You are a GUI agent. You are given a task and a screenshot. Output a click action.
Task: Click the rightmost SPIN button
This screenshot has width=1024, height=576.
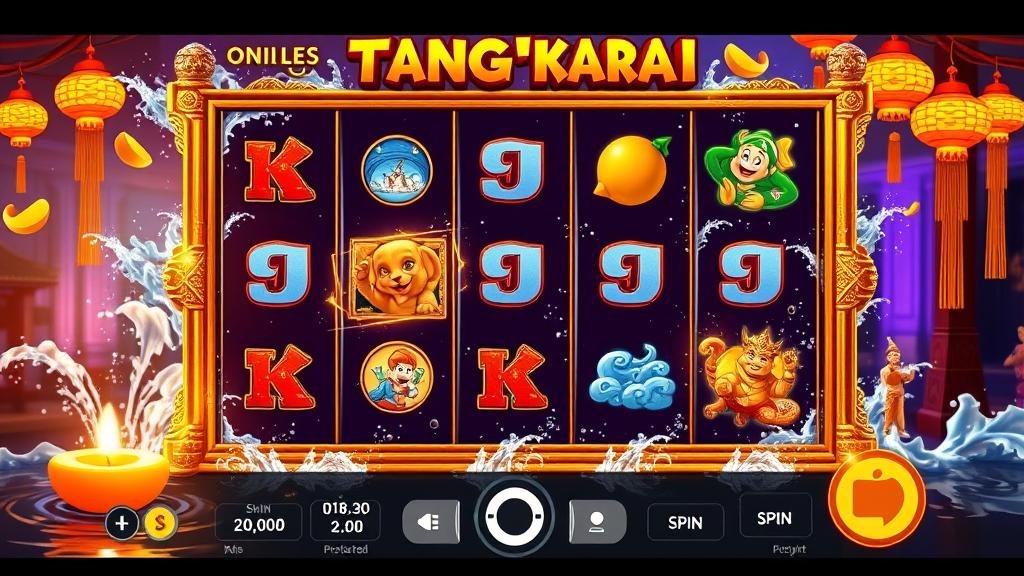coord(775,517)
